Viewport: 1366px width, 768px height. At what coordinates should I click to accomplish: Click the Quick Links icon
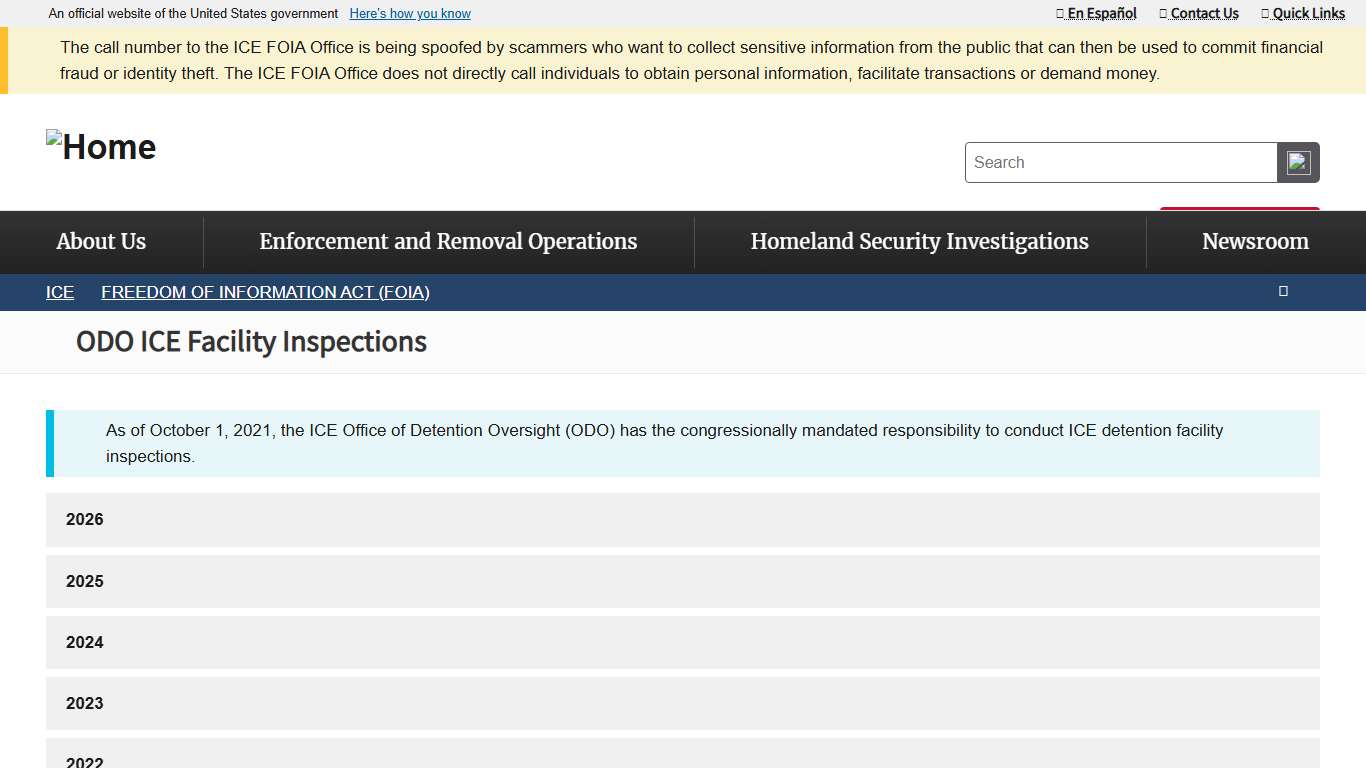(1263, 13)
